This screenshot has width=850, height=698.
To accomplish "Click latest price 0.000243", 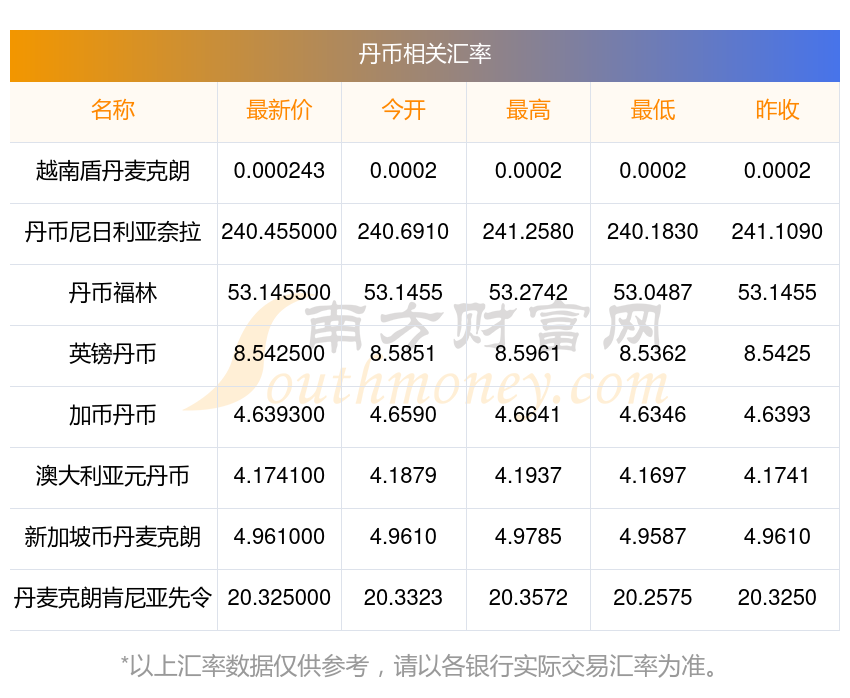I will pos(279,171).
